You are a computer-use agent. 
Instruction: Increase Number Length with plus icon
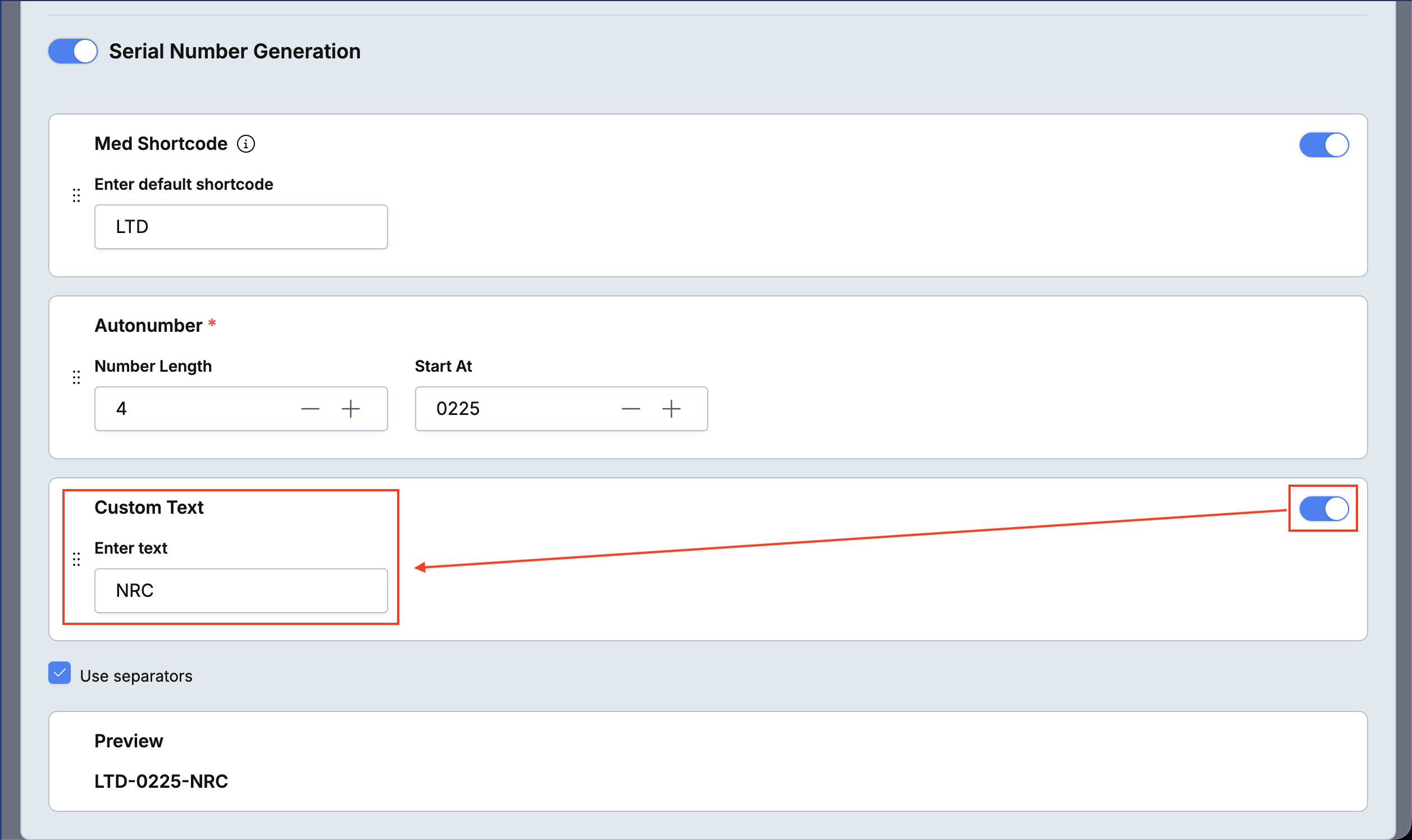351,409
